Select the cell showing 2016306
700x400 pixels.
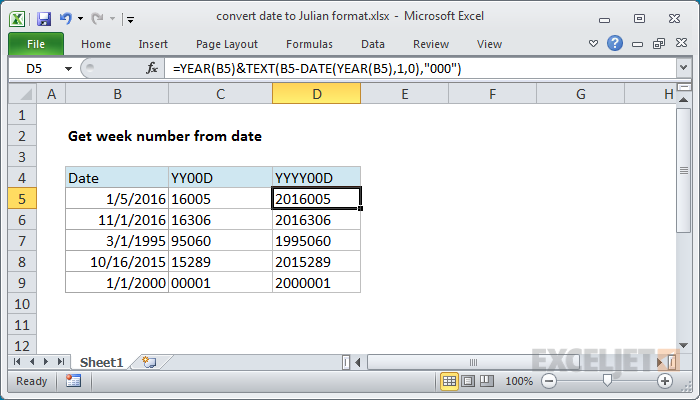point(317,220)
